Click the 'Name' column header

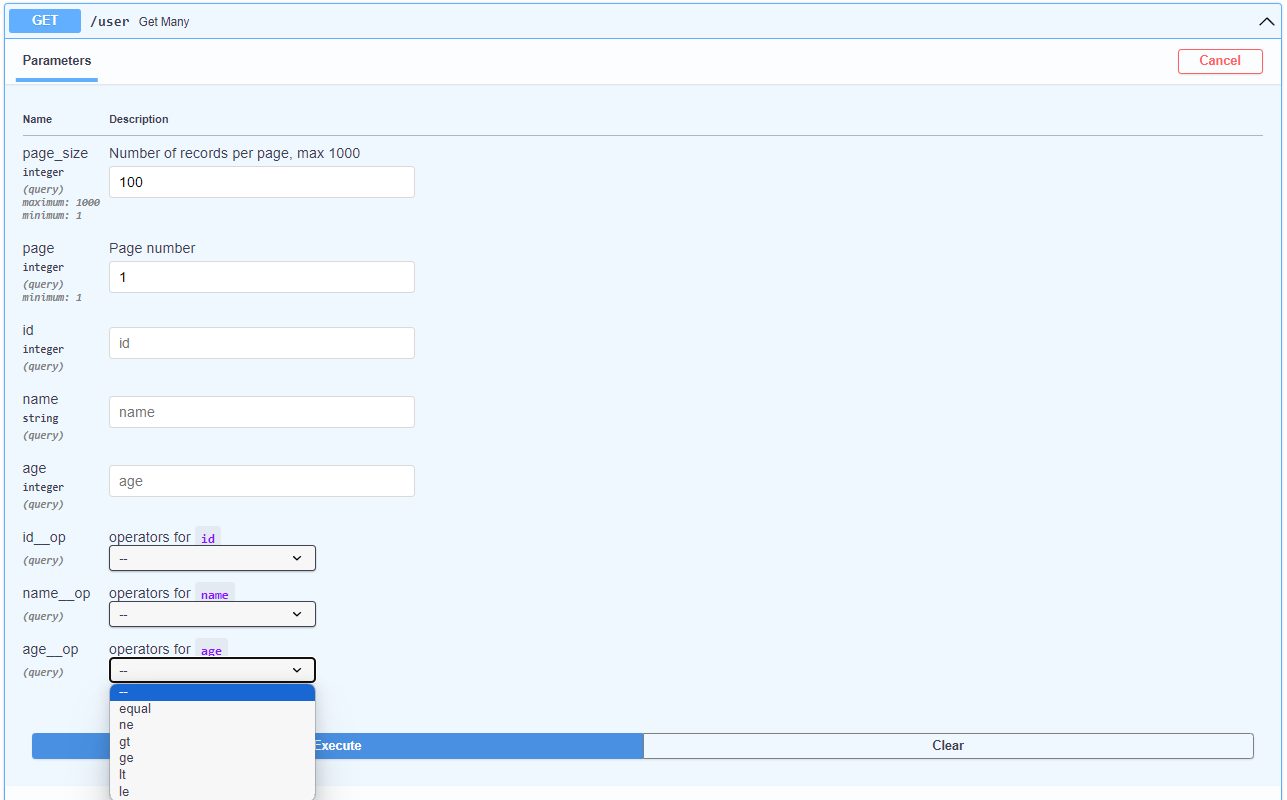coord(37,119)
